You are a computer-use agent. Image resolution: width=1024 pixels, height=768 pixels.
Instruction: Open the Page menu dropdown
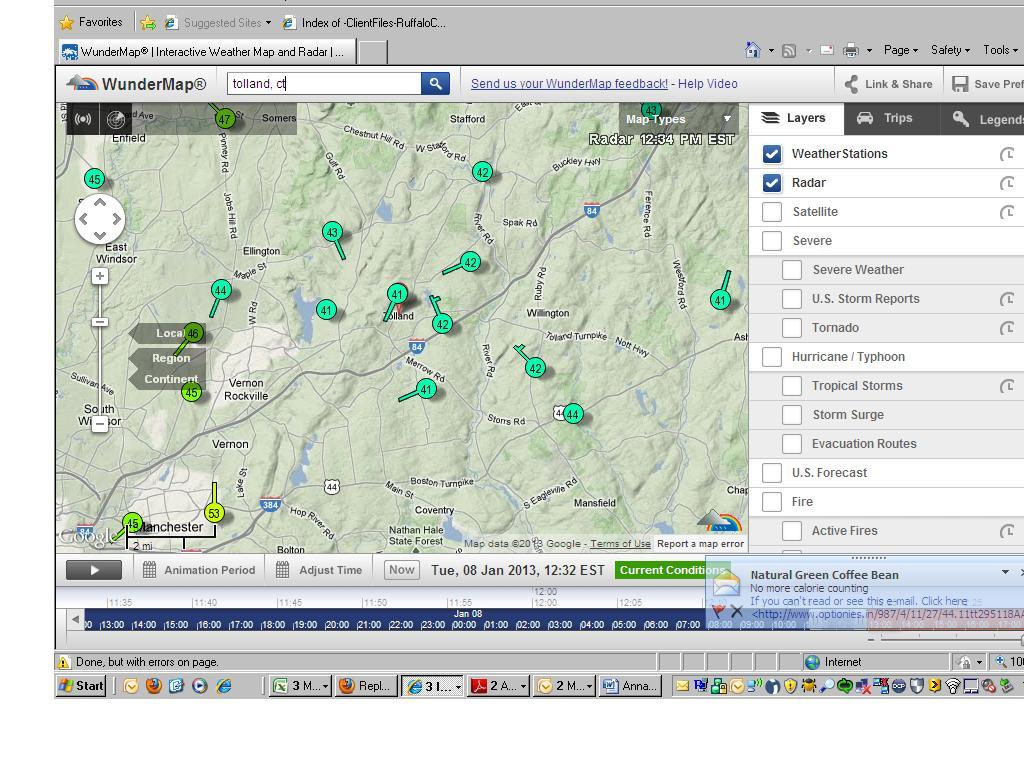tap(901, 50)
